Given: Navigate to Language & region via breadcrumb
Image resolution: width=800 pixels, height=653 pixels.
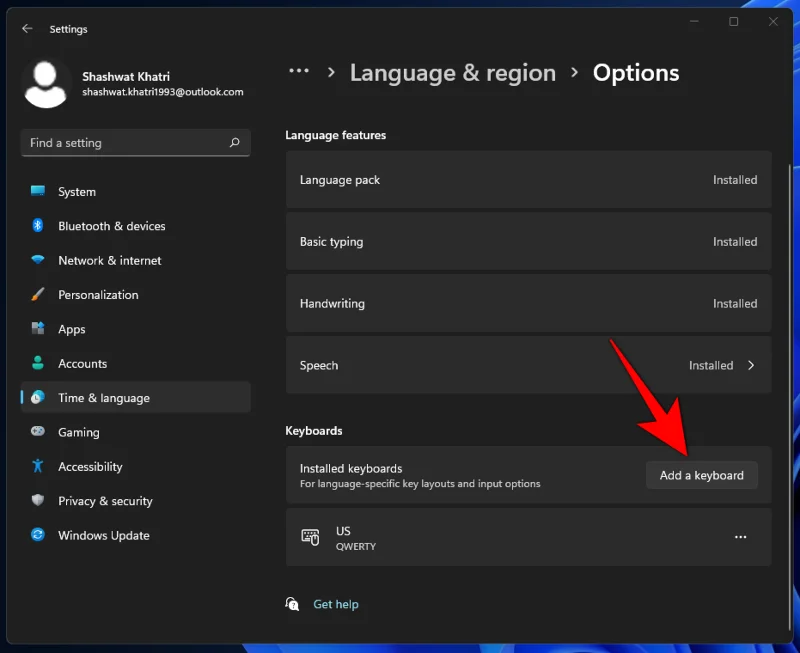Looking at the screenshot, I should tap(452, 72).
